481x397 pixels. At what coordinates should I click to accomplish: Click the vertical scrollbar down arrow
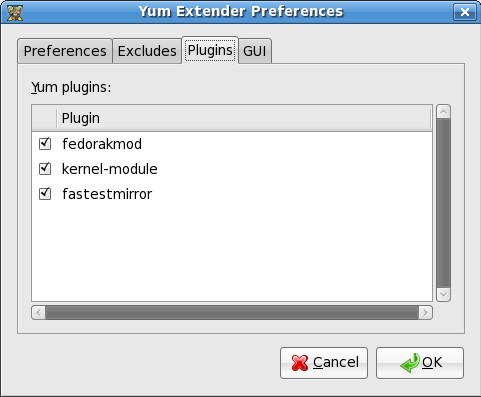click(x=443, y=294)
